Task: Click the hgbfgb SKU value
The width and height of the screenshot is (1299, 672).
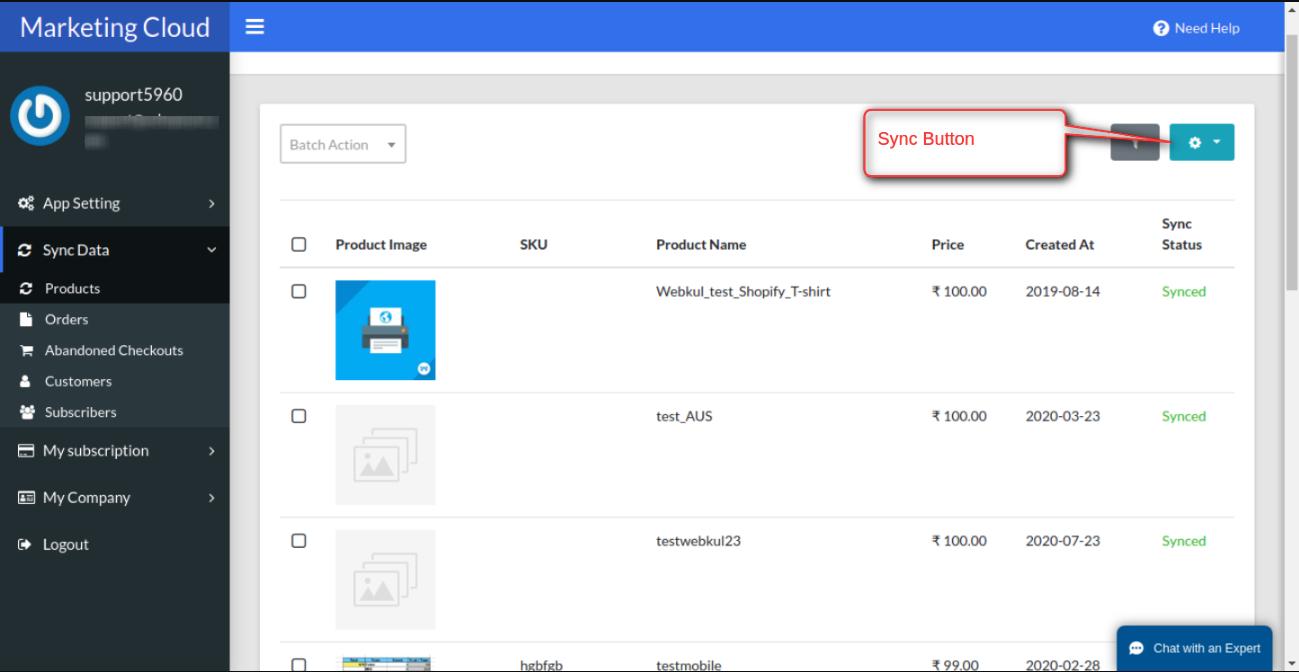Action: click(x=542, y=665)
